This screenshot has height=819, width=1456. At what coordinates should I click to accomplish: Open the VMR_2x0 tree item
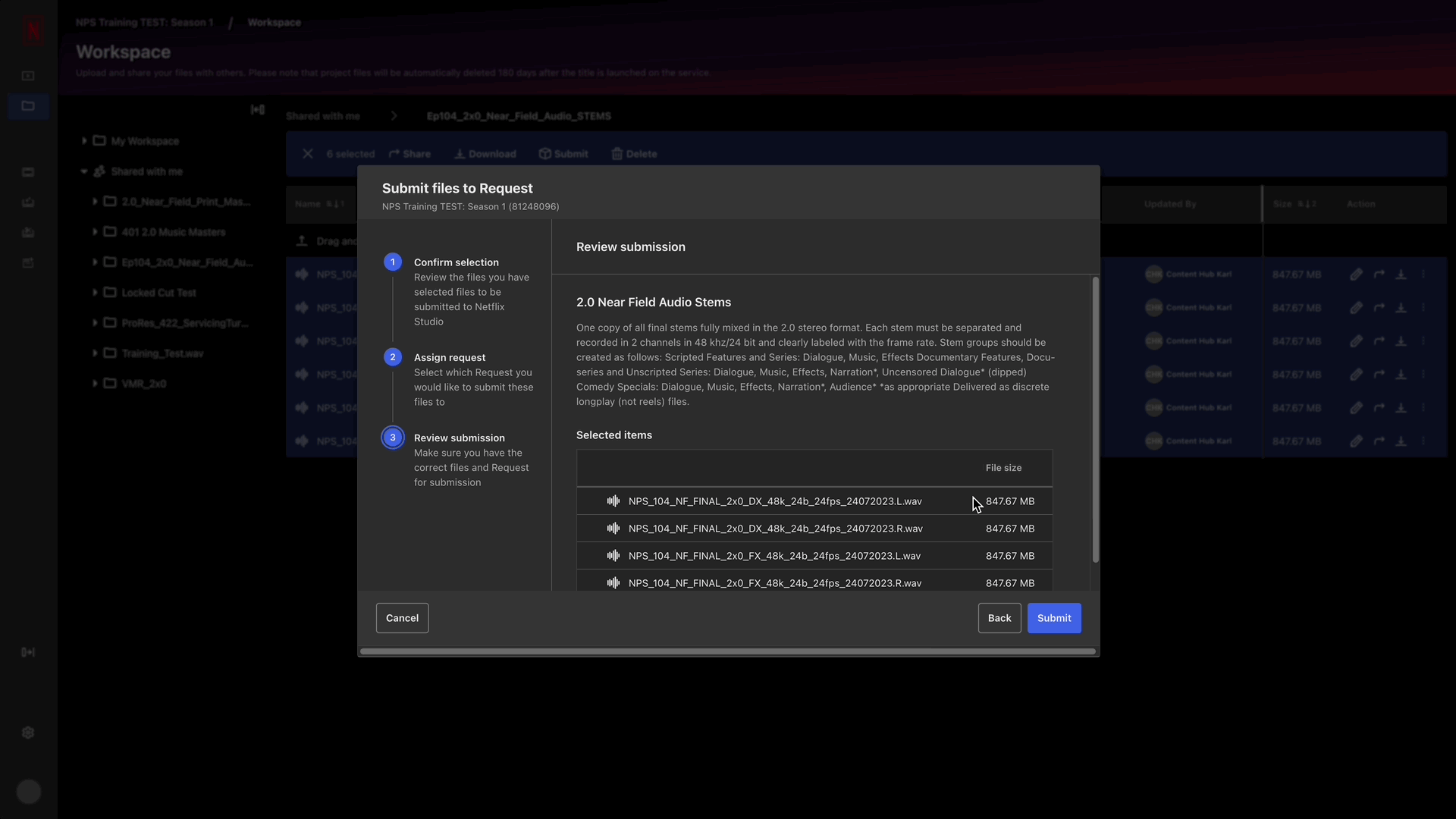(143, 384)
